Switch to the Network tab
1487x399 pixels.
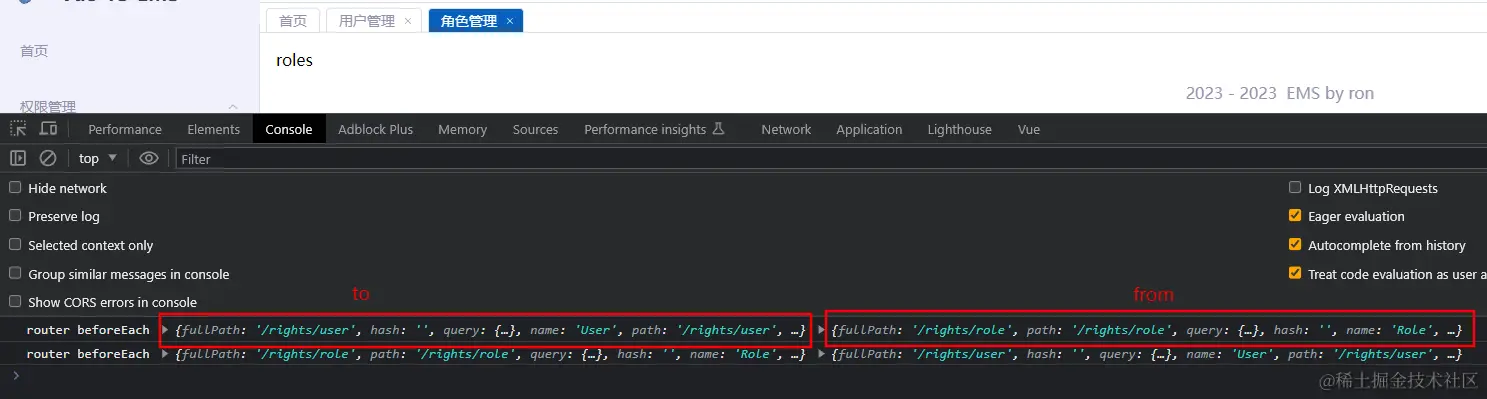[x=786, y=129]
